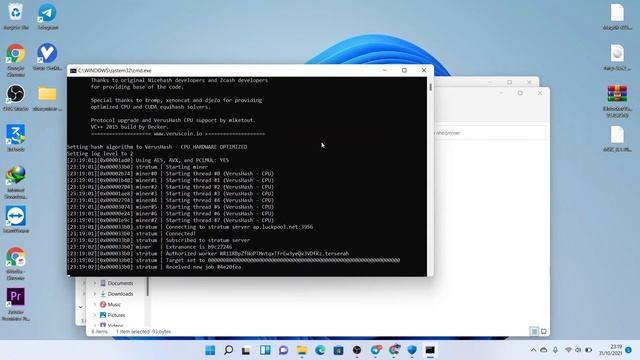Open the Wi-Fi network tray icon
Screen dimensions: 640x360
[x=568, y=350]
